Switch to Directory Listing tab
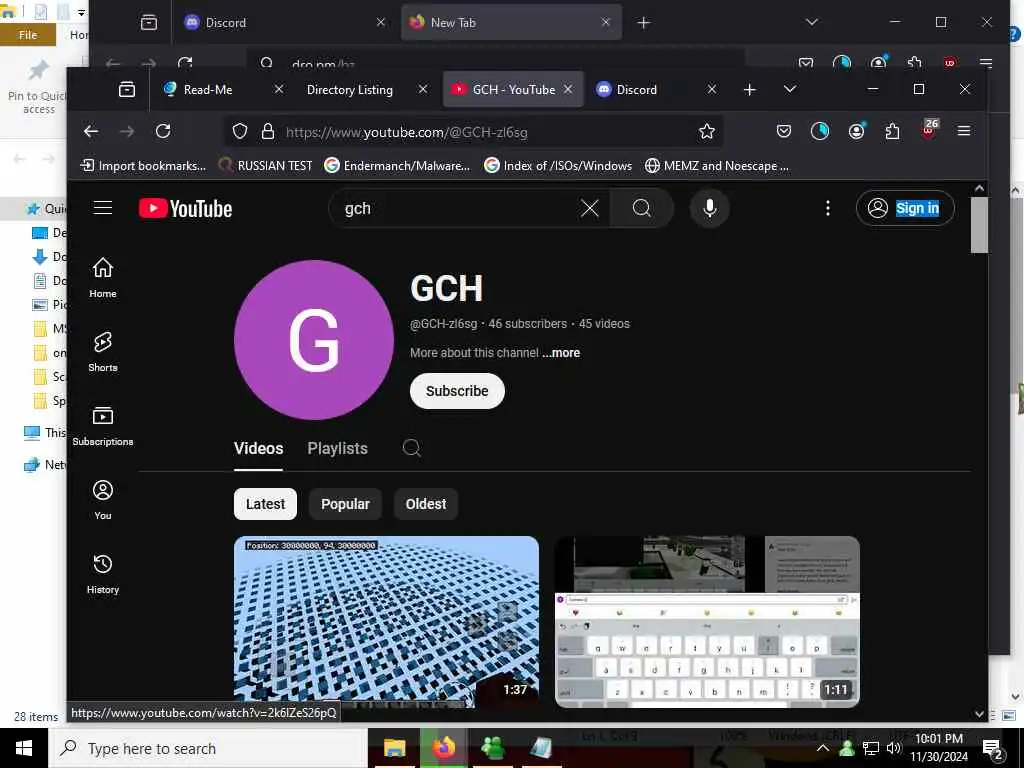1024x768 pixels. (x=350, y=89)
